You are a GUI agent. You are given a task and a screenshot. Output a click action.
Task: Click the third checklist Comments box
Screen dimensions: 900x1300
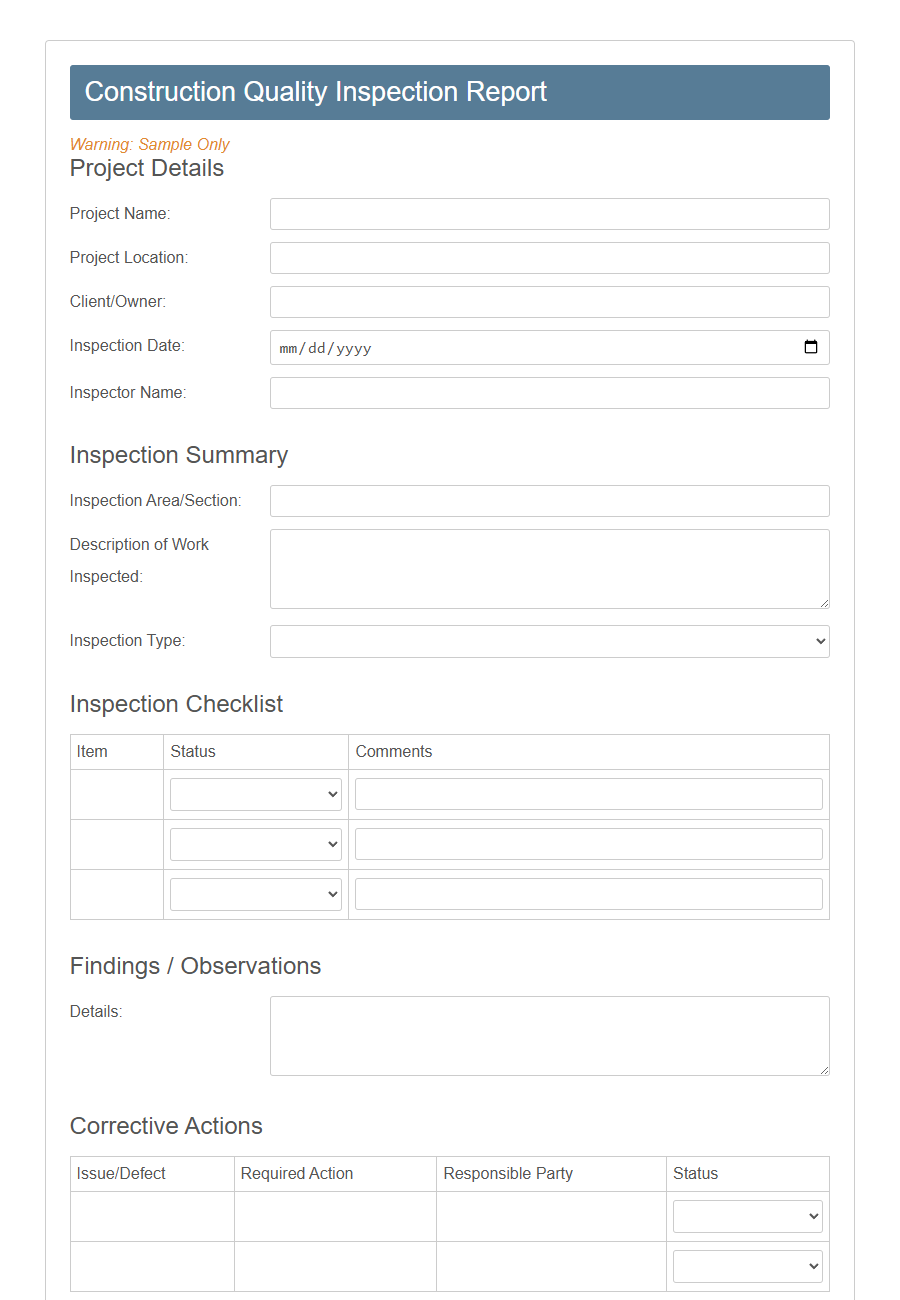pos(588,893)
